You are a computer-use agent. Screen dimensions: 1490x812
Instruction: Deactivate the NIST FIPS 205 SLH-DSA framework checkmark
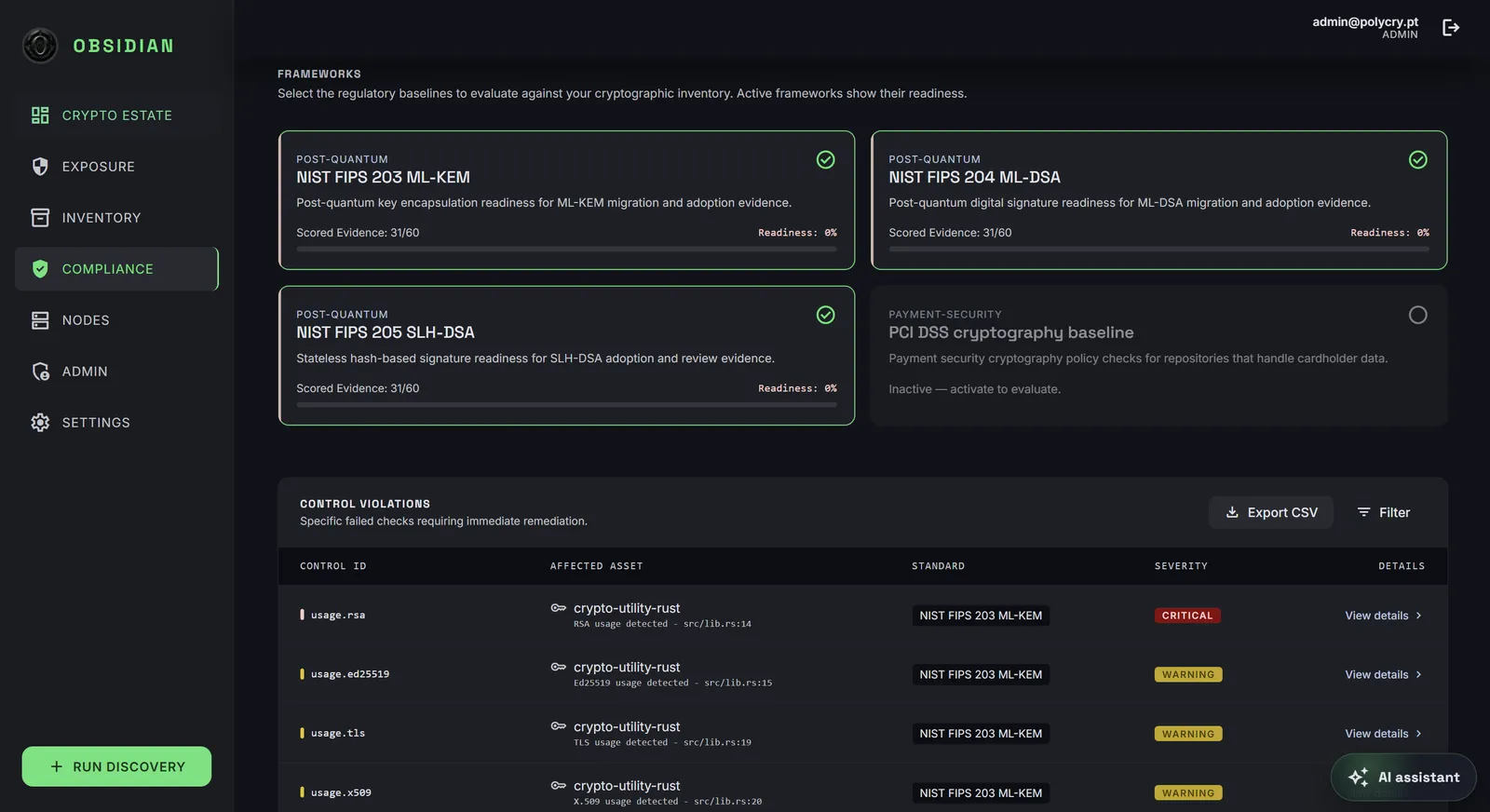tap(825, 315)
